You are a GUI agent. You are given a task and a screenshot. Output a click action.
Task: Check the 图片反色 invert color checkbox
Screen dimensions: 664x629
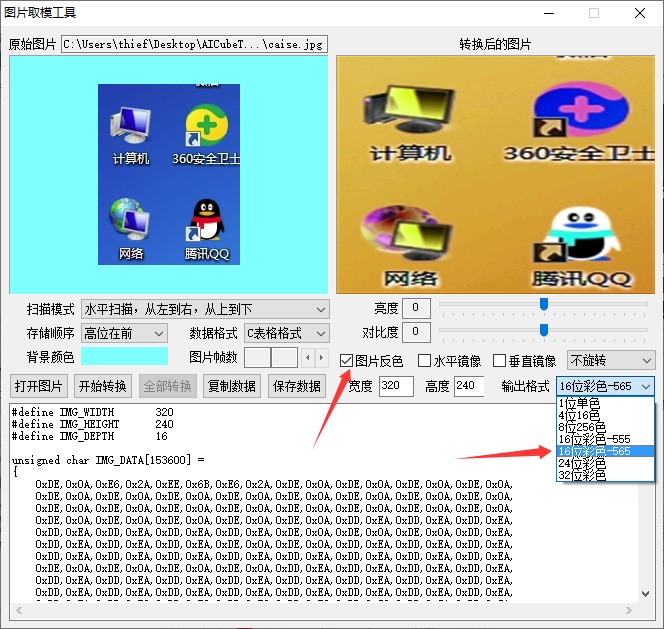tap(346, 361)
